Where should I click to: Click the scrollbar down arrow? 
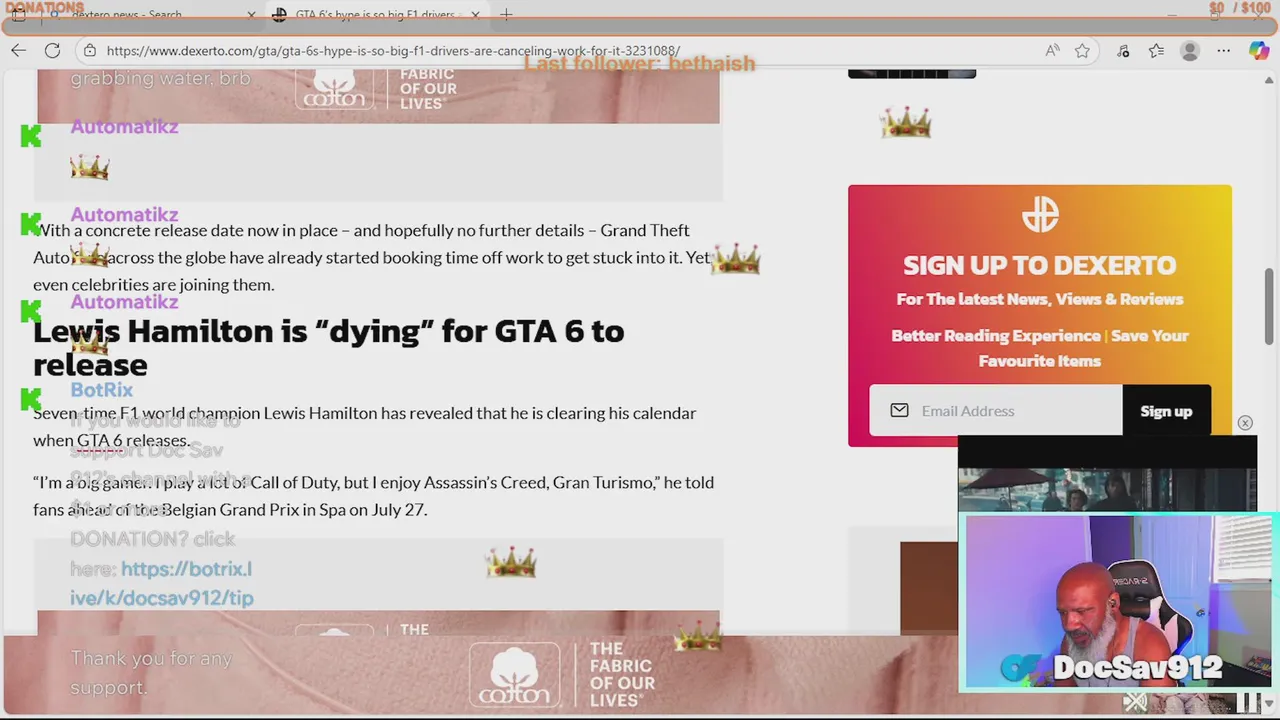1271,705
